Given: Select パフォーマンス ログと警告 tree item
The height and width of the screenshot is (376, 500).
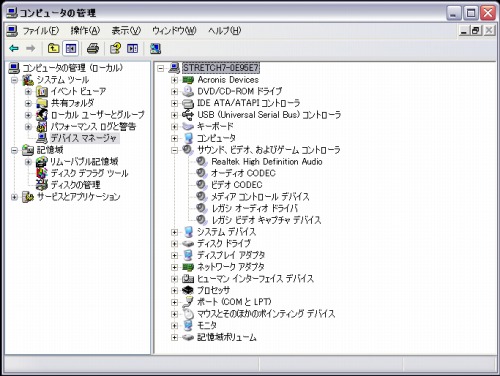Looking at the screenshot, I should (93, 127).
